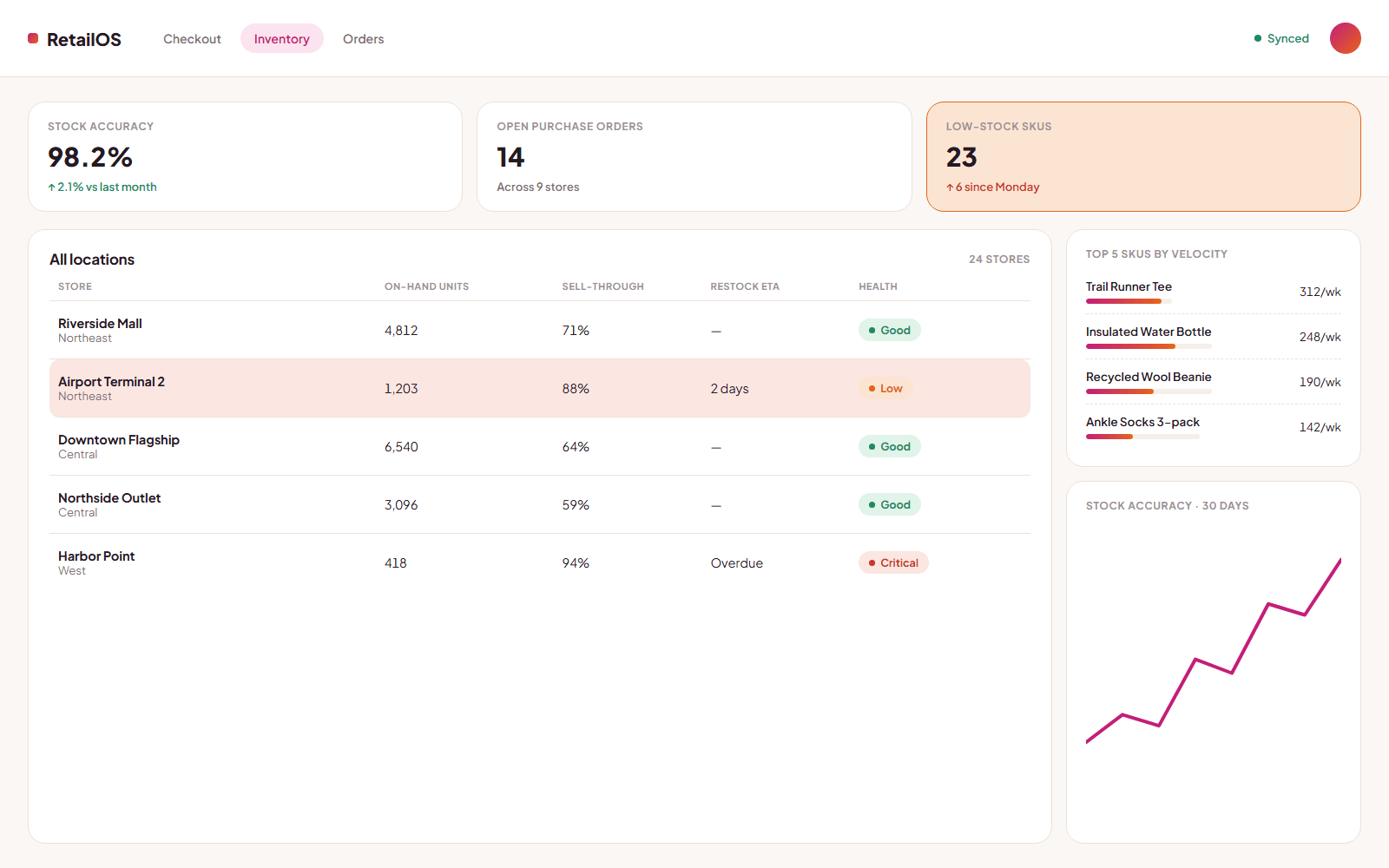
Task: Click the 6 since Monday trend text
Action: pos(993,187)
